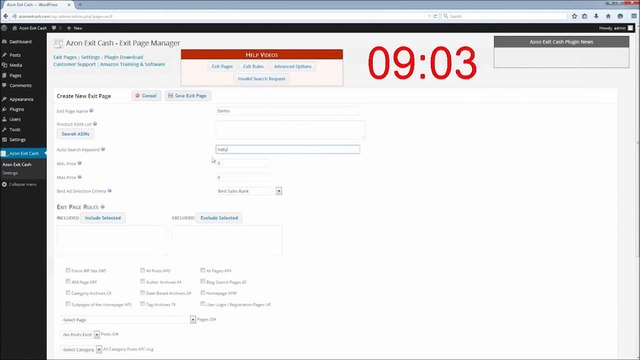Open the Azon Exit Cash sidebar menu
Screen dimensions: 640x360
[23, 153]
